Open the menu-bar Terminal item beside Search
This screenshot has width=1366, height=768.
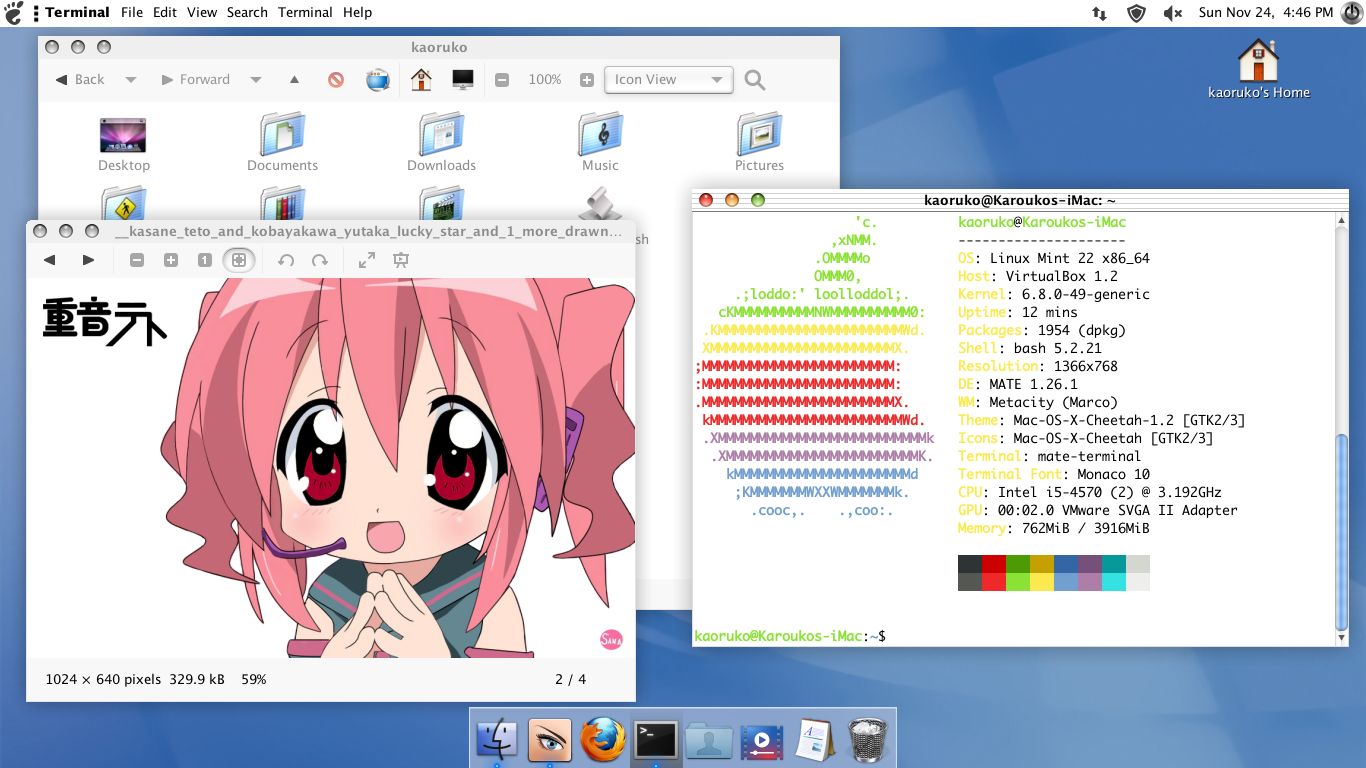[x=305, y=13]
